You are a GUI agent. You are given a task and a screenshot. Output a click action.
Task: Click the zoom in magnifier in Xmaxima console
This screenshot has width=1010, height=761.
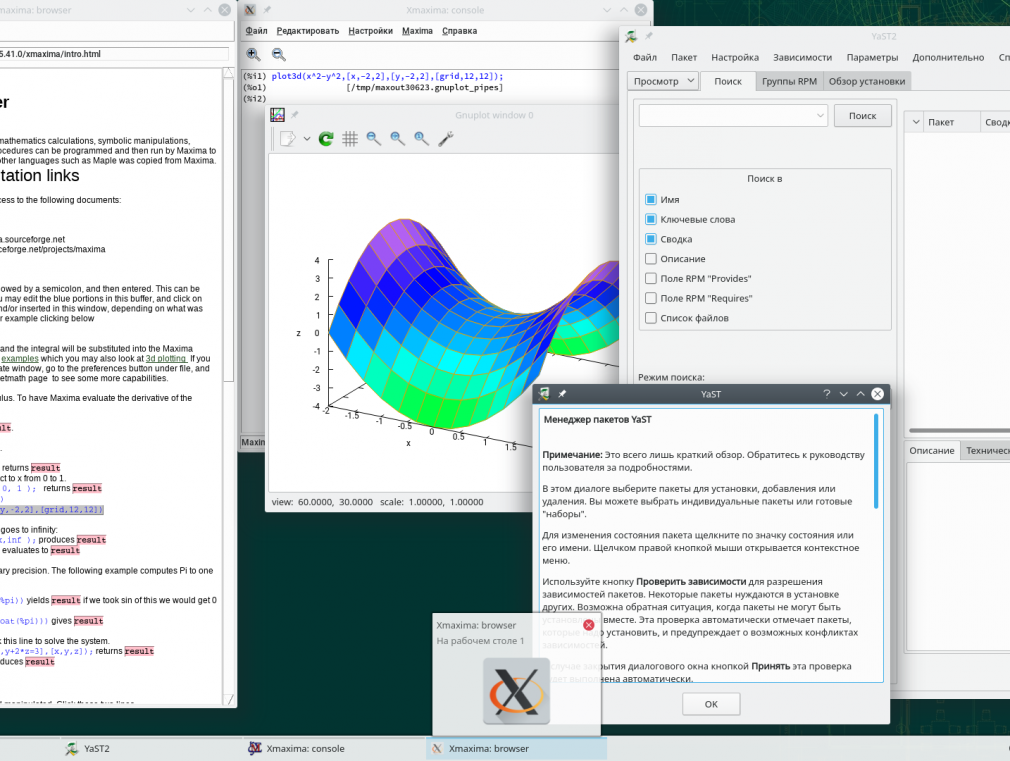click(253, 55)
